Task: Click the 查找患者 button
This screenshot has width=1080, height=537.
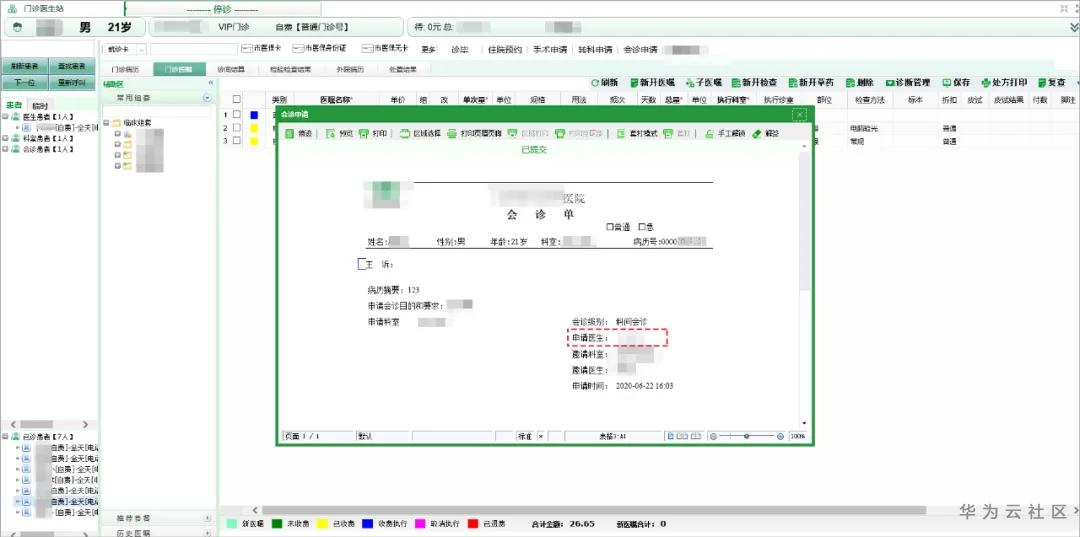Action: [x=72, y=66]
